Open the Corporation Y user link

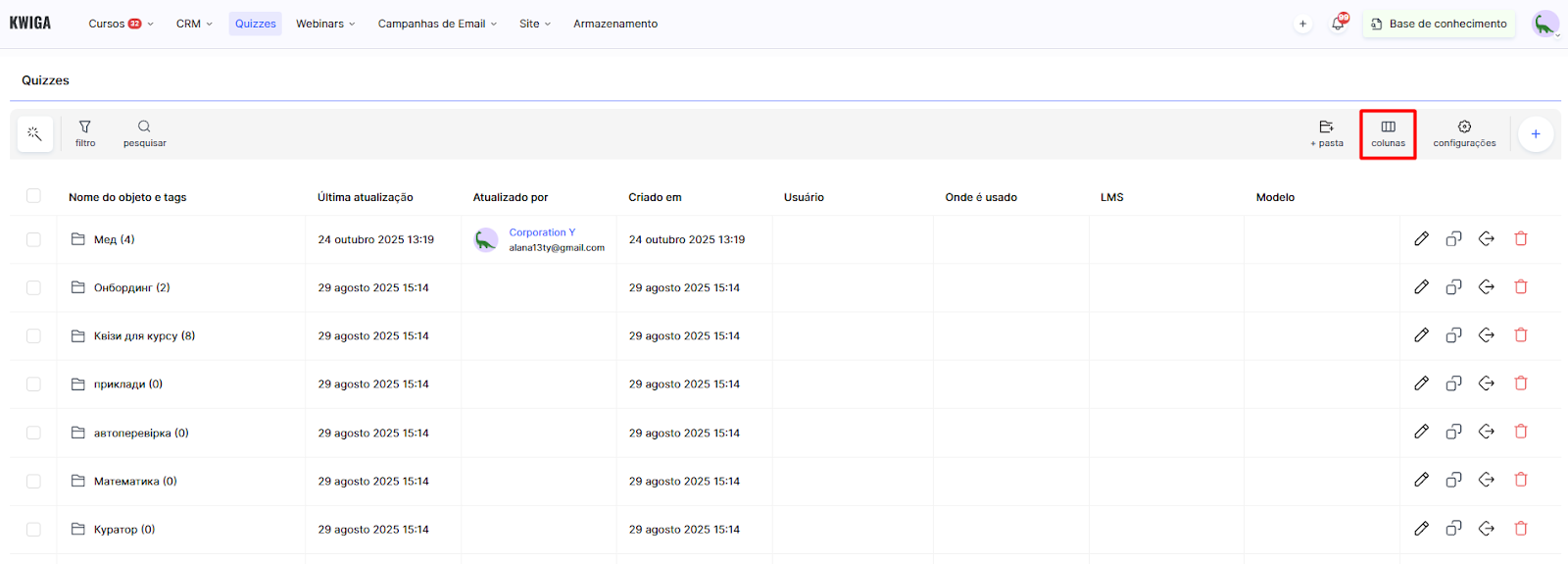pos(542,232)
